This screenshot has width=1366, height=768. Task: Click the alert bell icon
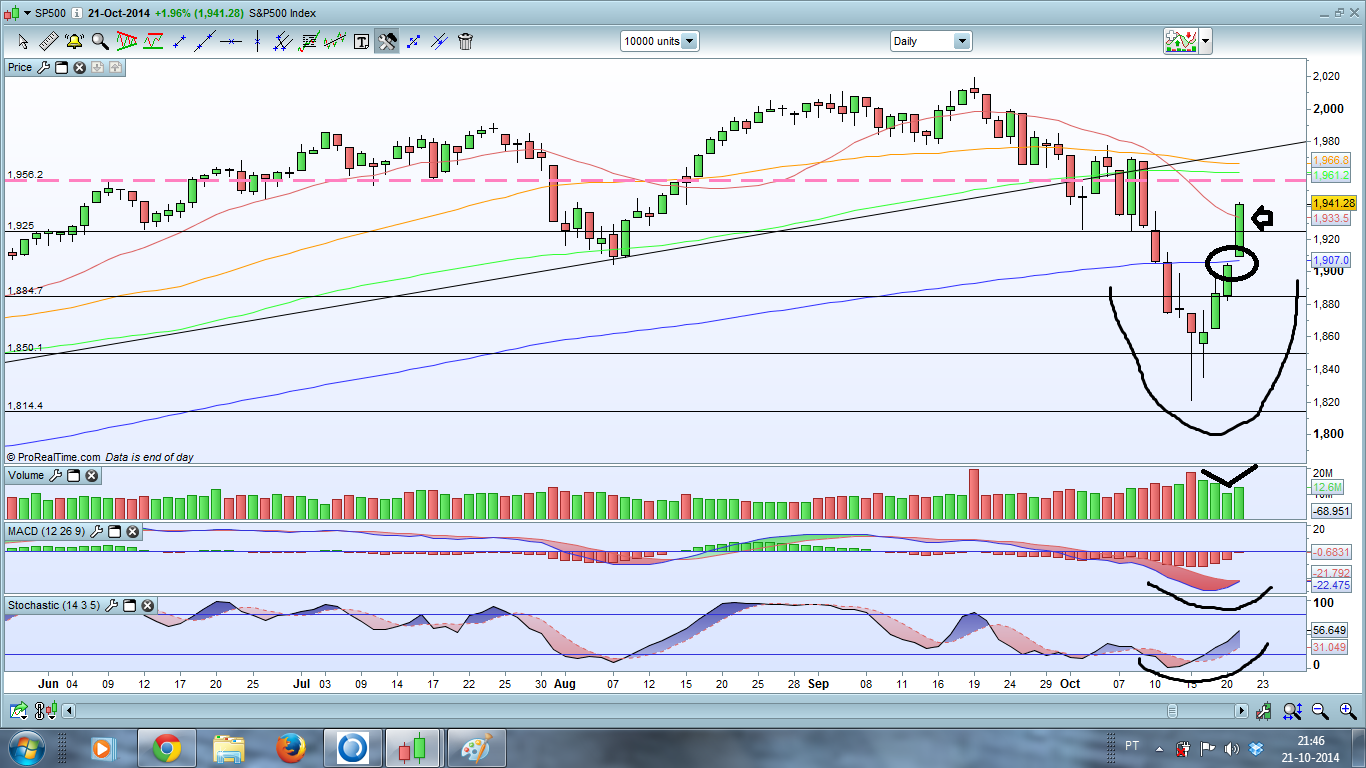pos(74,41)
